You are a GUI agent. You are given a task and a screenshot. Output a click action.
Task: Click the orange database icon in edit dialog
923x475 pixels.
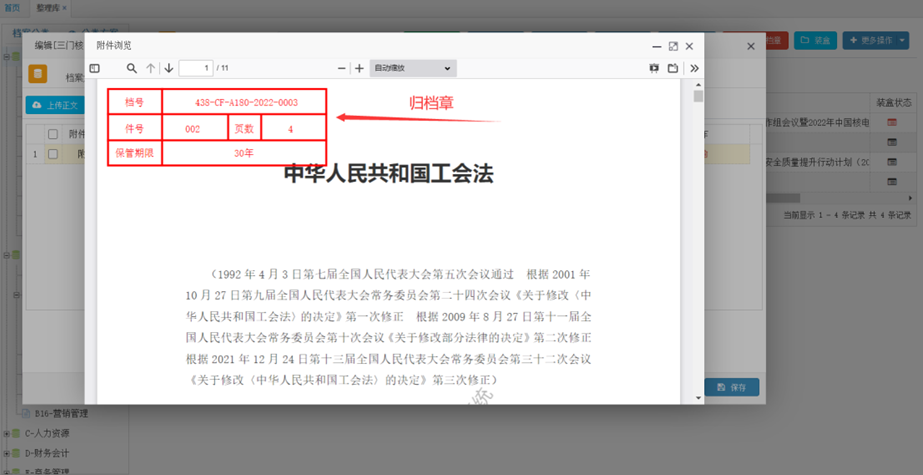[x=38, y=74]
